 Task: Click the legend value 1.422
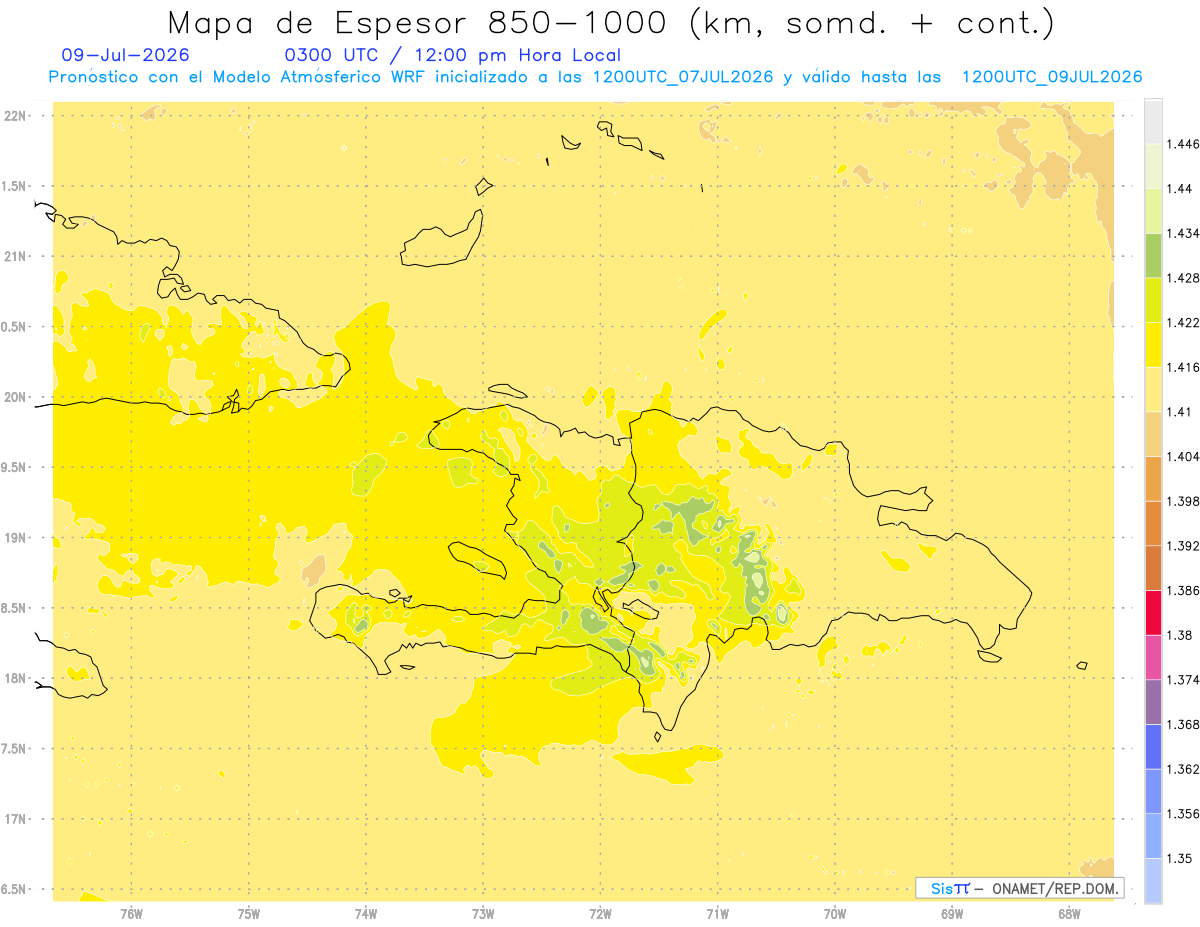[x=1184, y=322]
